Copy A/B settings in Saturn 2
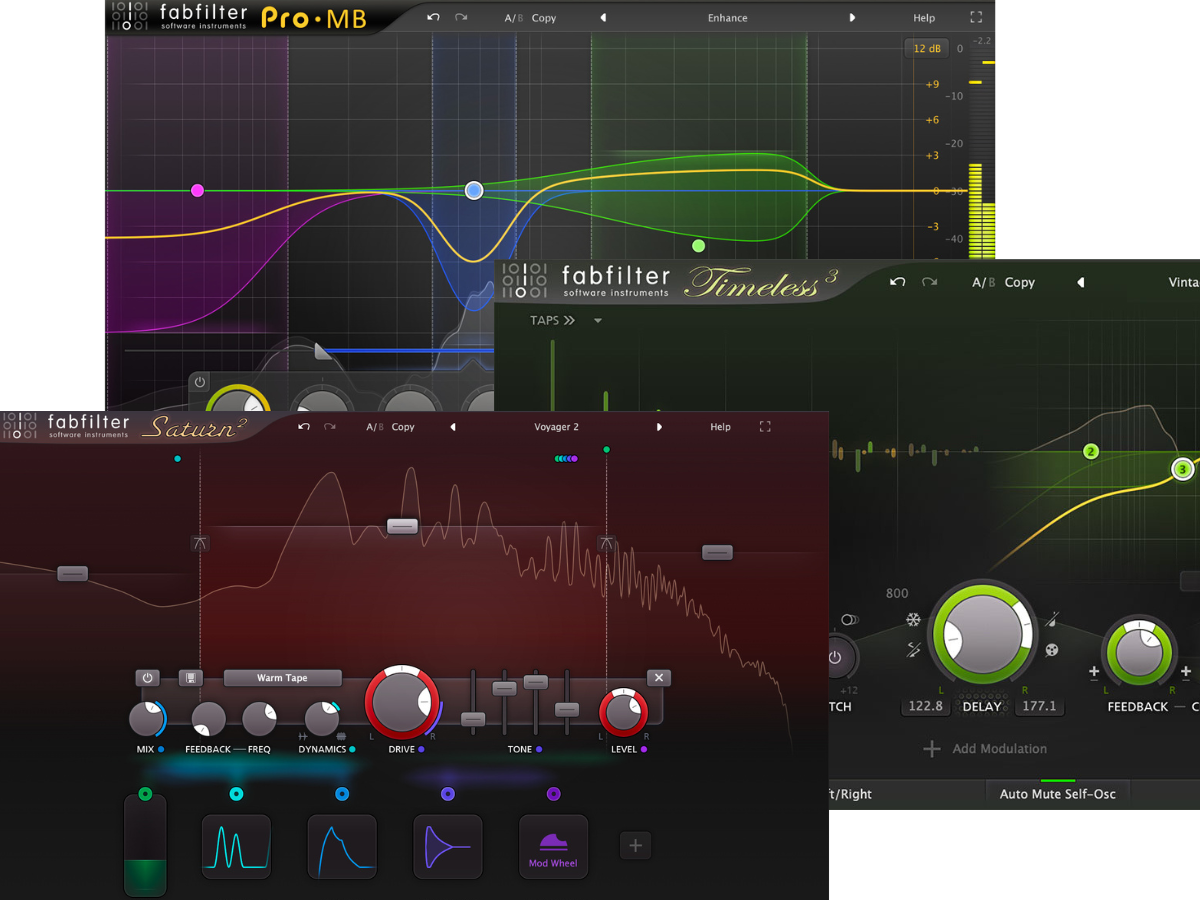The height and width of the screenshot is (900, 1200). coord(403,427)
